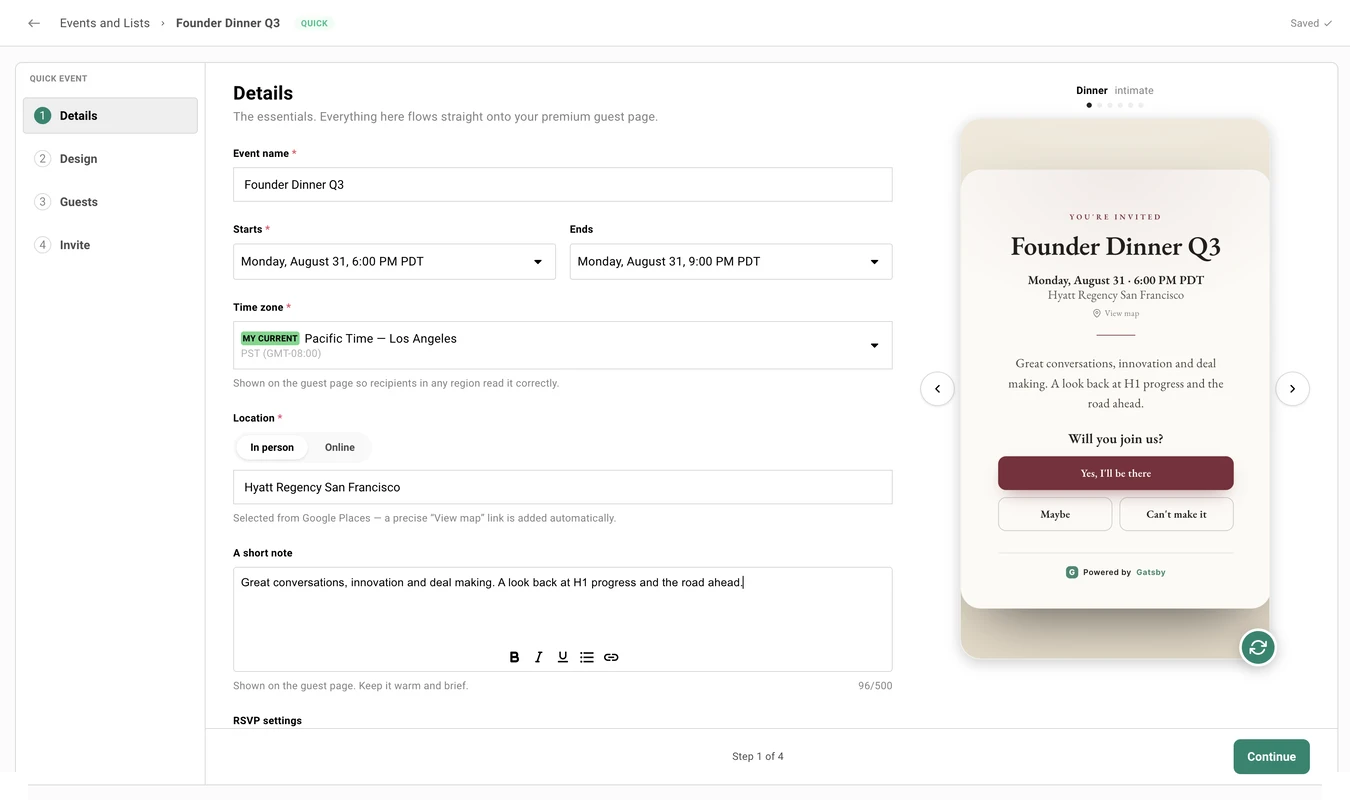Click the Continue button
1350x800 pixels.
click(1271, 757)
